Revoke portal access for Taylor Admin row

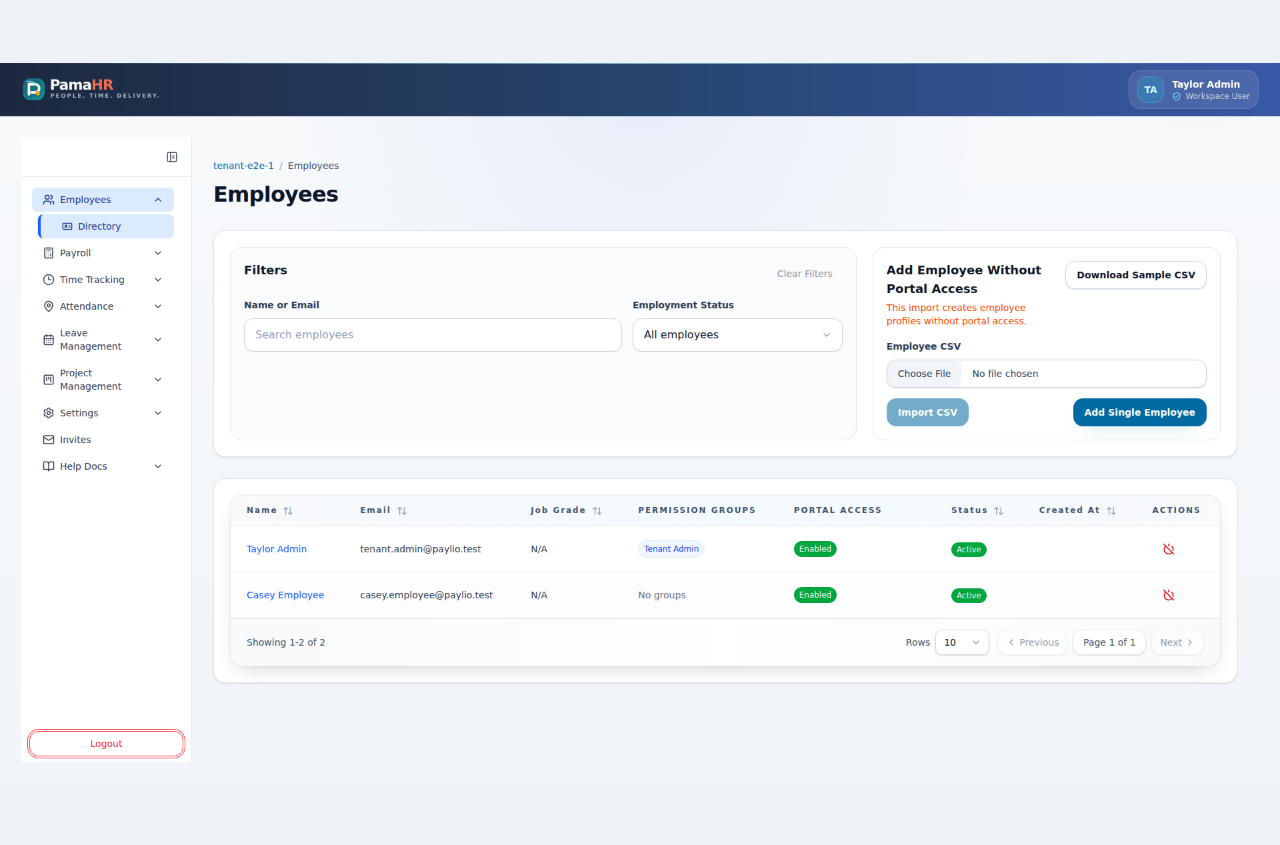click(x=1168, y=549)
